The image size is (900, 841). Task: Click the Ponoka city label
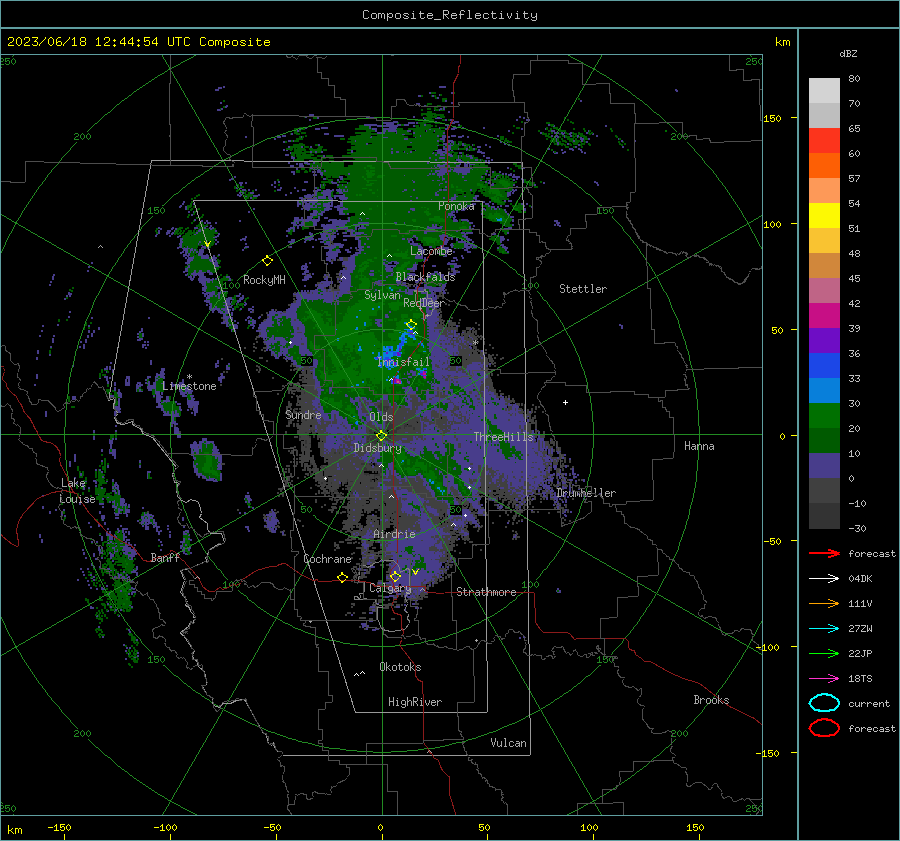click(456, 206)
